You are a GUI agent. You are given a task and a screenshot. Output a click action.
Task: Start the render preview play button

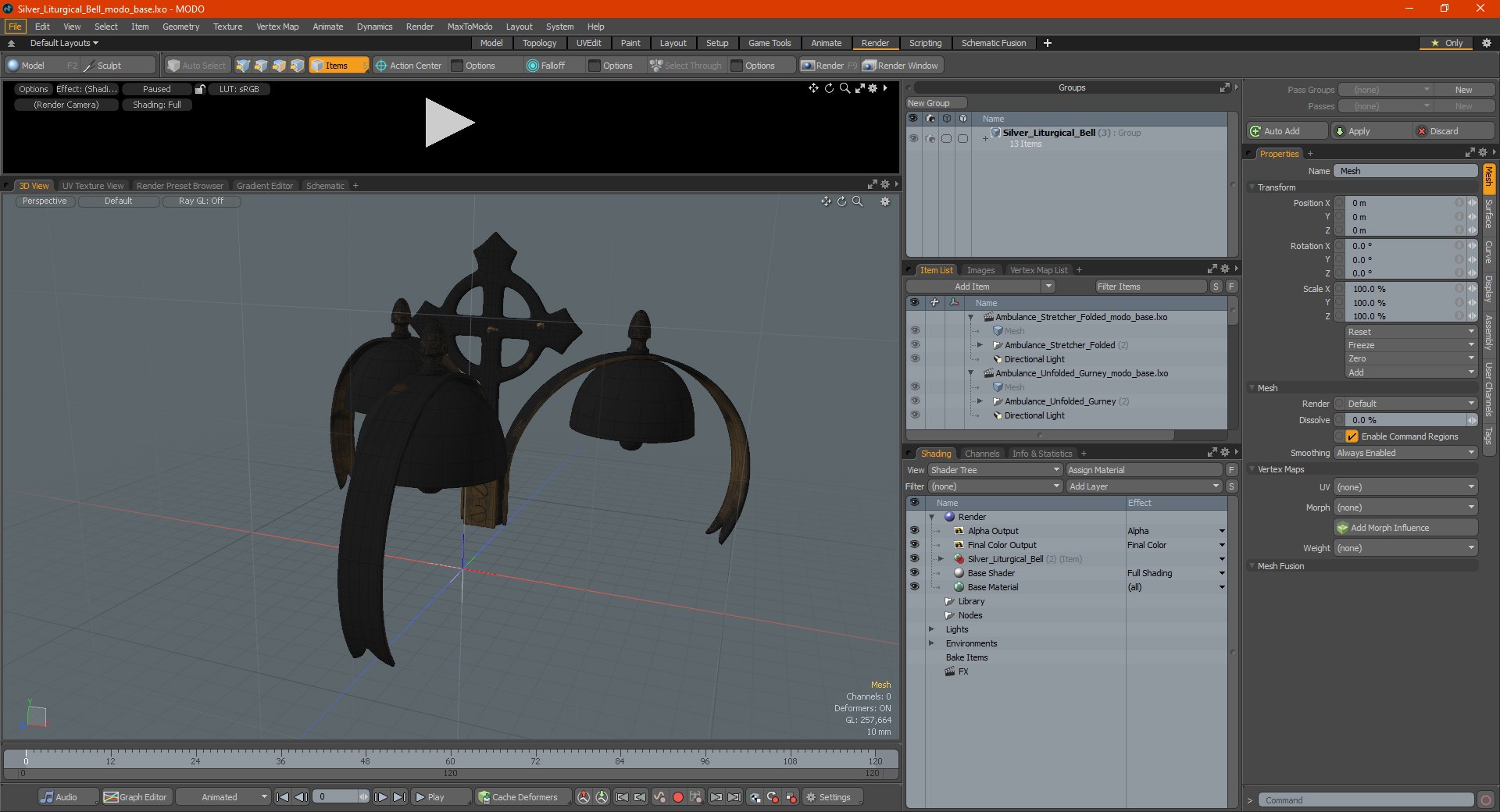tap(449, 123)
